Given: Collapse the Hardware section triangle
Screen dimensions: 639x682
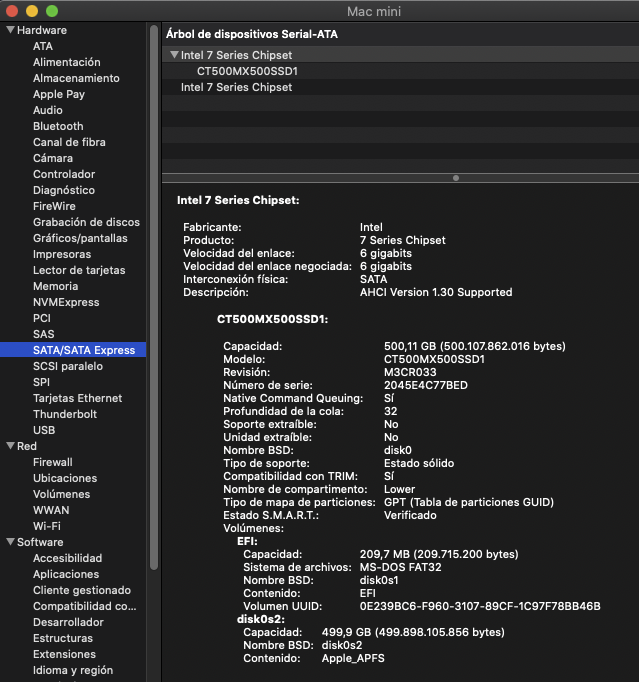Looking at the screenshot, I should pos(10,30).
